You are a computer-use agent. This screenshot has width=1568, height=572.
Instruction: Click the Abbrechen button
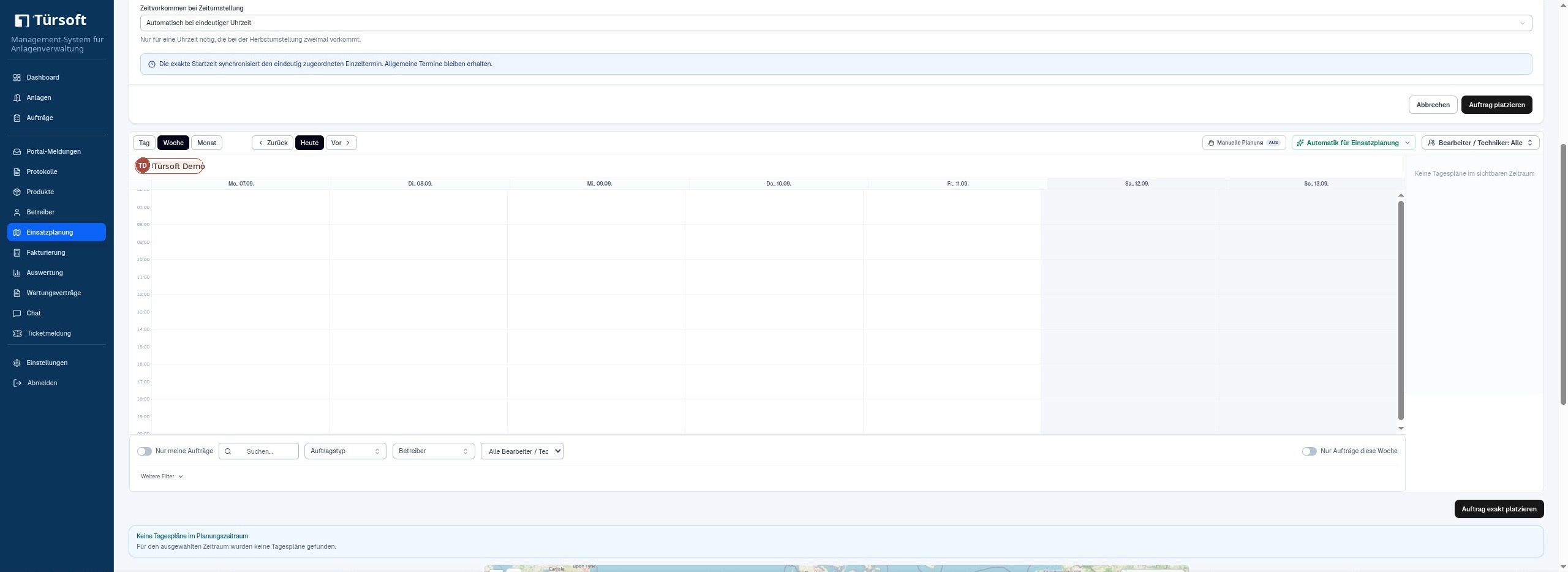1433,105
